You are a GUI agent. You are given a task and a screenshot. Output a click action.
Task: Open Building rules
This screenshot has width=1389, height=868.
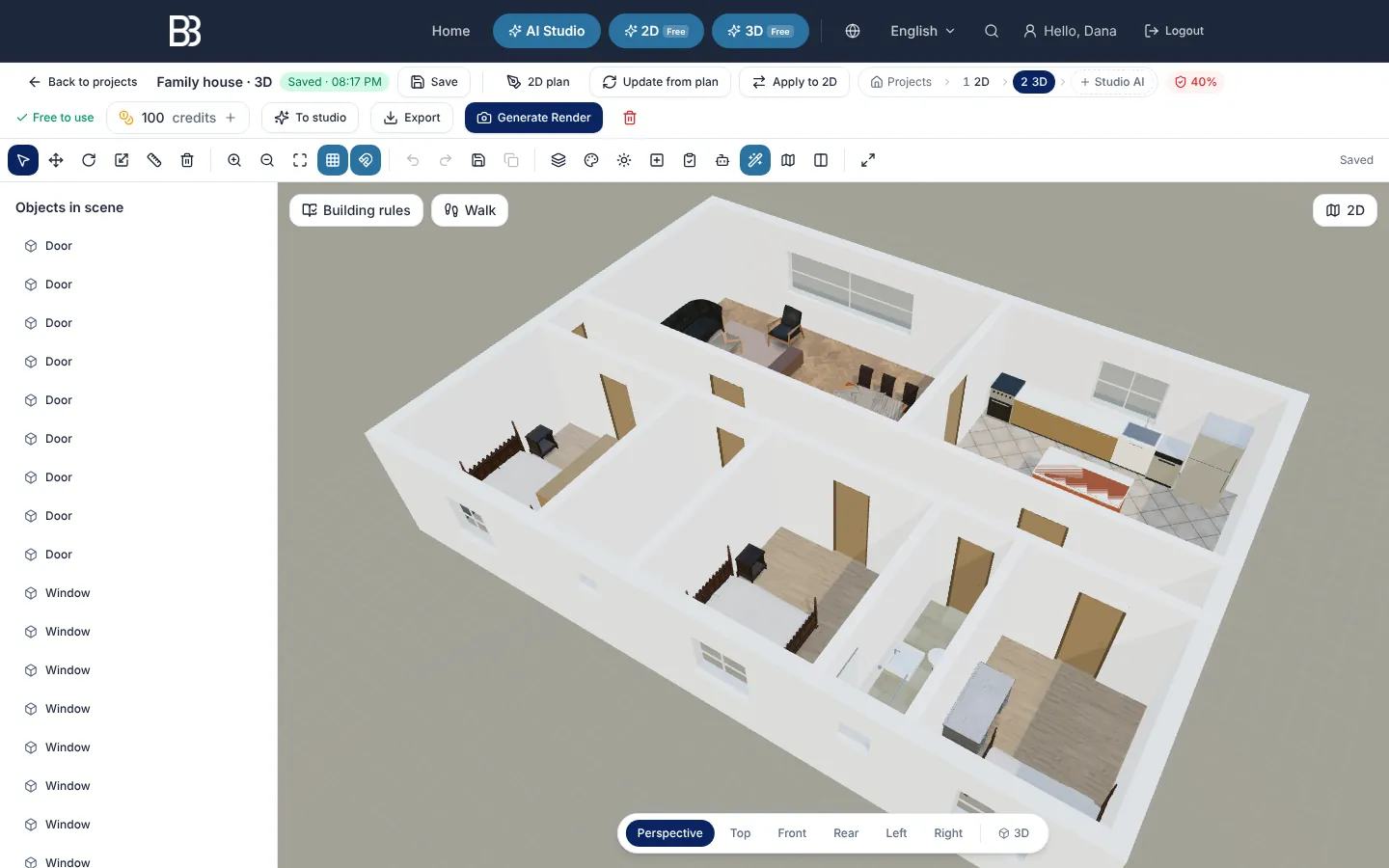coord(356,210)
